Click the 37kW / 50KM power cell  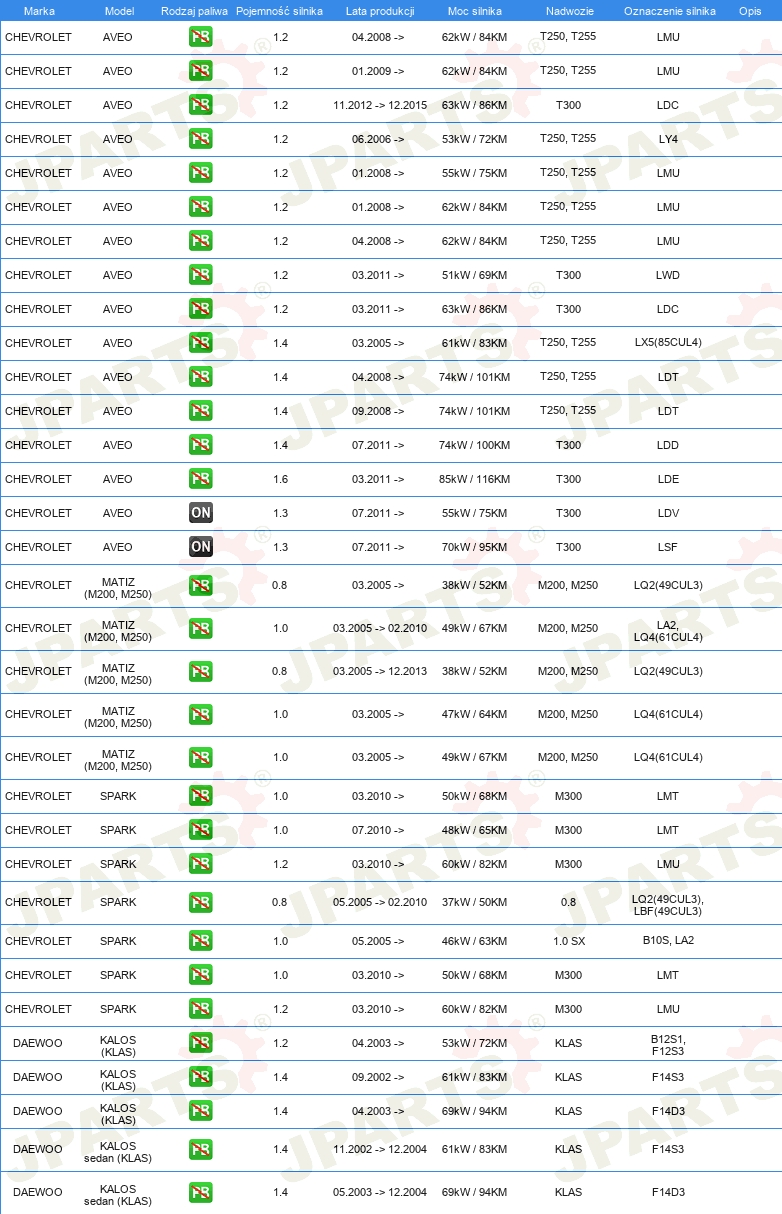pos(475,902)
